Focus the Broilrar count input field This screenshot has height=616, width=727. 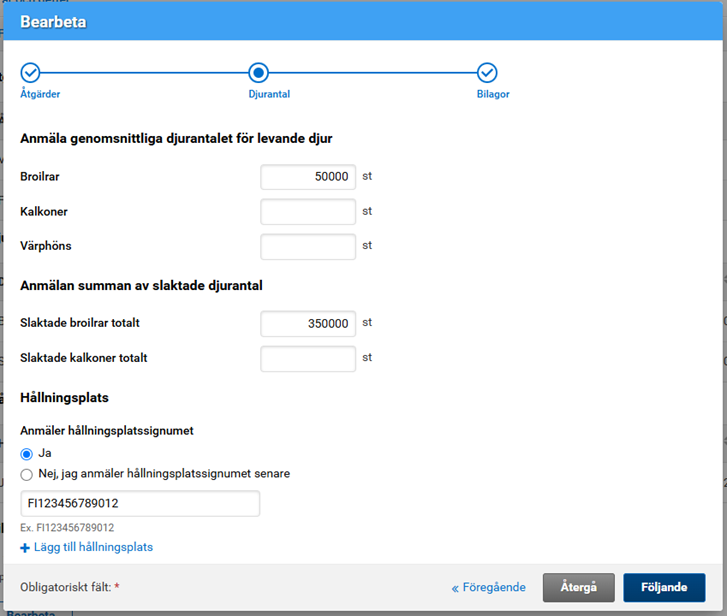point(308,177)
